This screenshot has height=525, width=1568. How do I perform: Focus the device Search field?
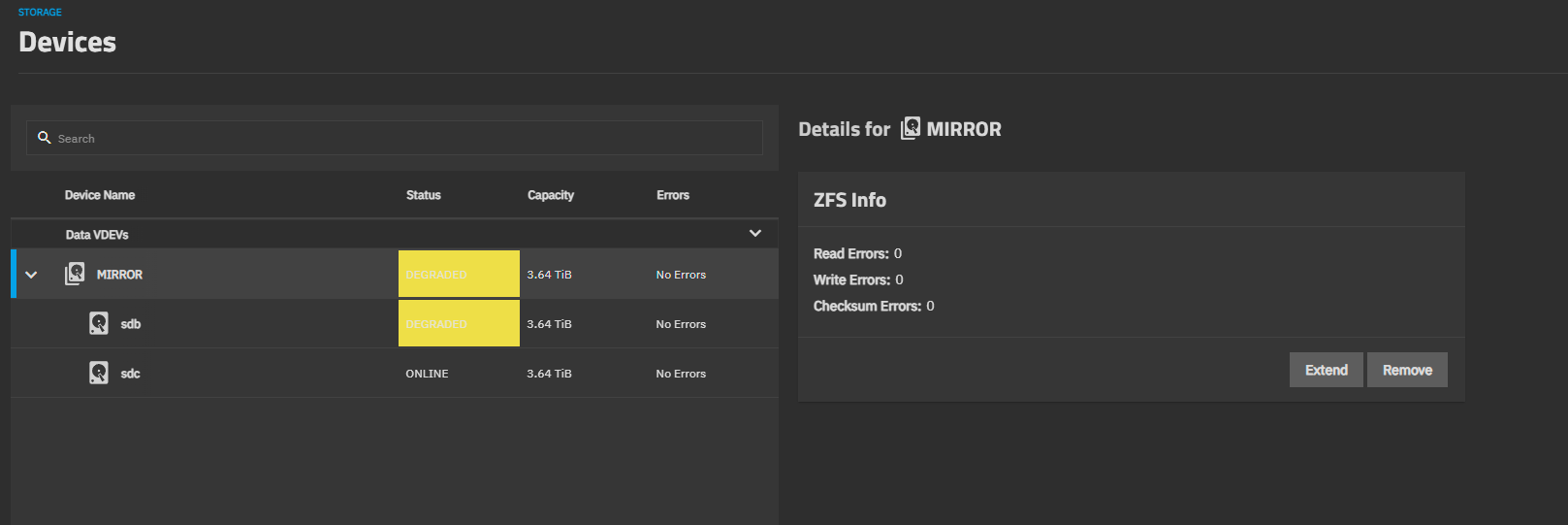[x=395, y=138]
